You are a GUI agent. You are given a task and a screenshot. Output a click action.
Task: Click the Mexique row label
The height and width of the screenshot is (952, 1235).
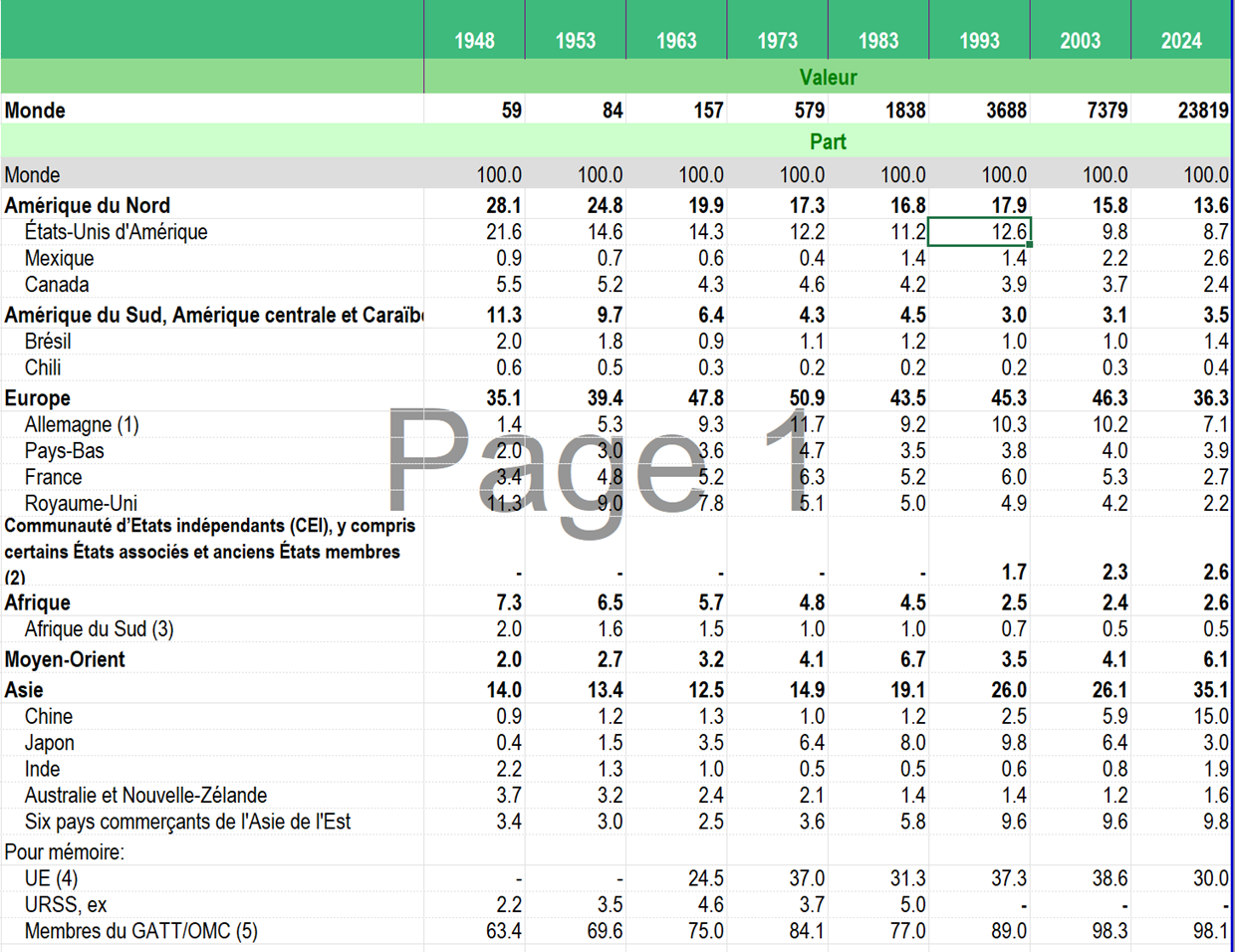[60, 259]
